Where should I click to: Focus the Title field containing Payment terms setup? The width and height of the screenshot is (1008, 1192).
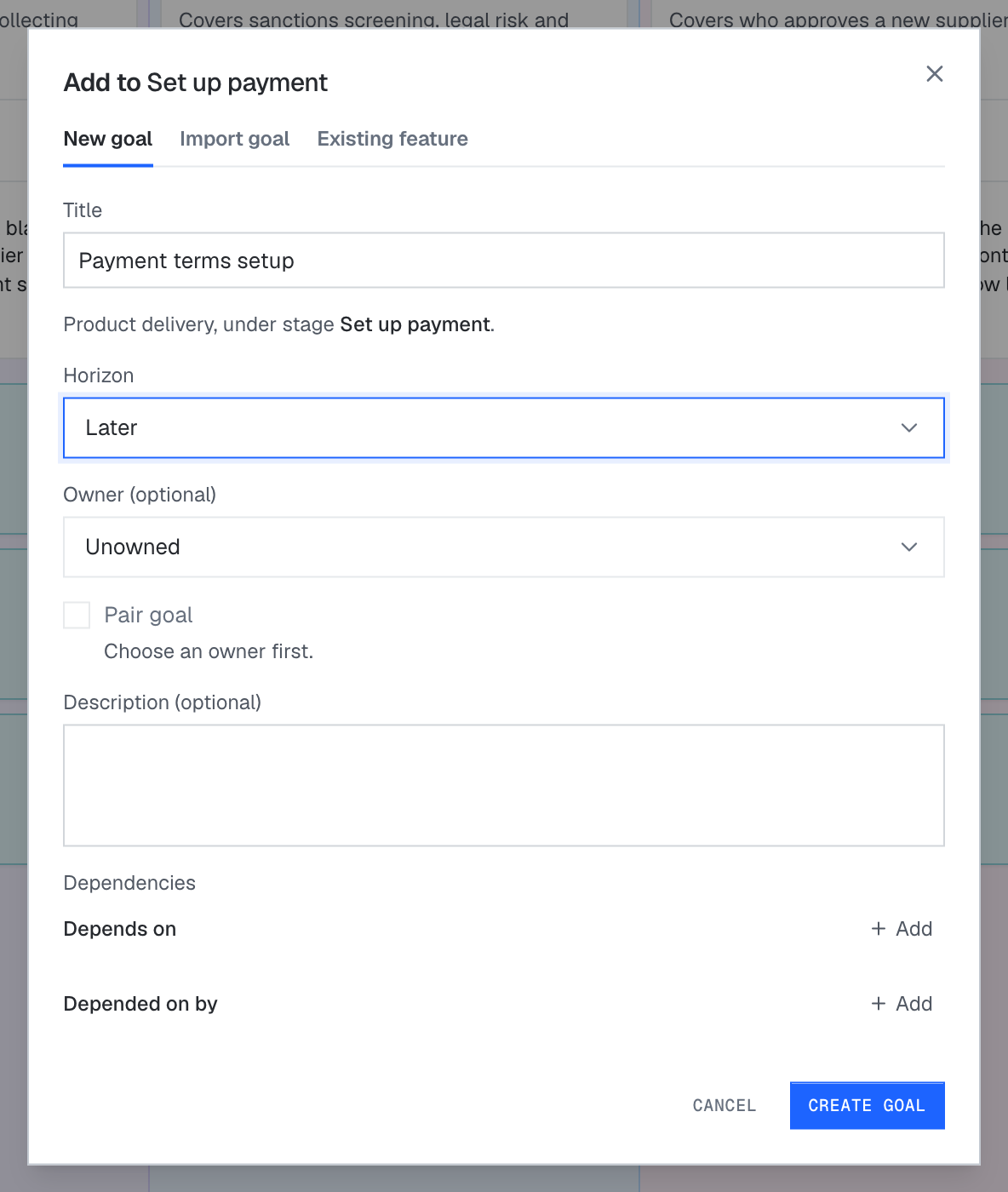(504, 261)
